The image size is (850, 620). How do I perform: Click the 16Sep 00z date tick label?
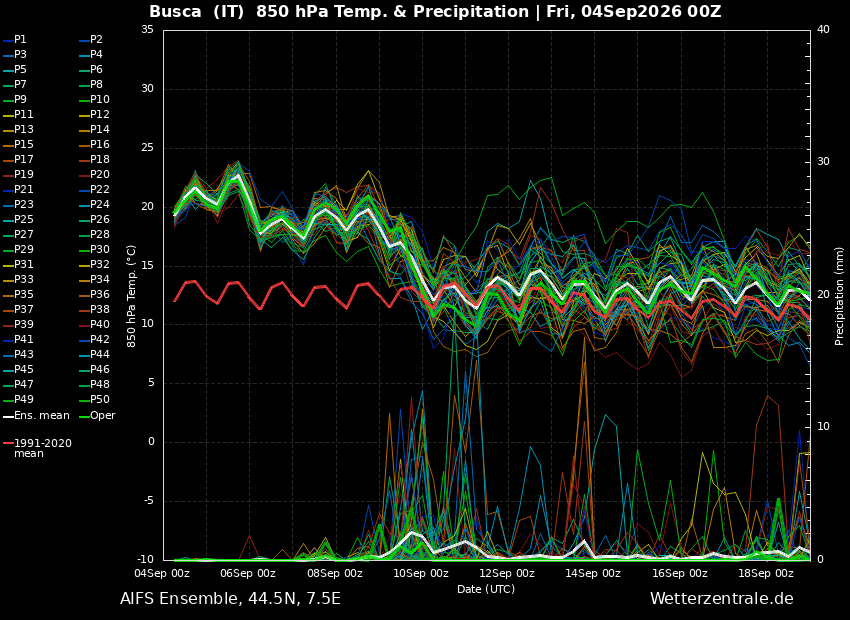click(680, 573)
